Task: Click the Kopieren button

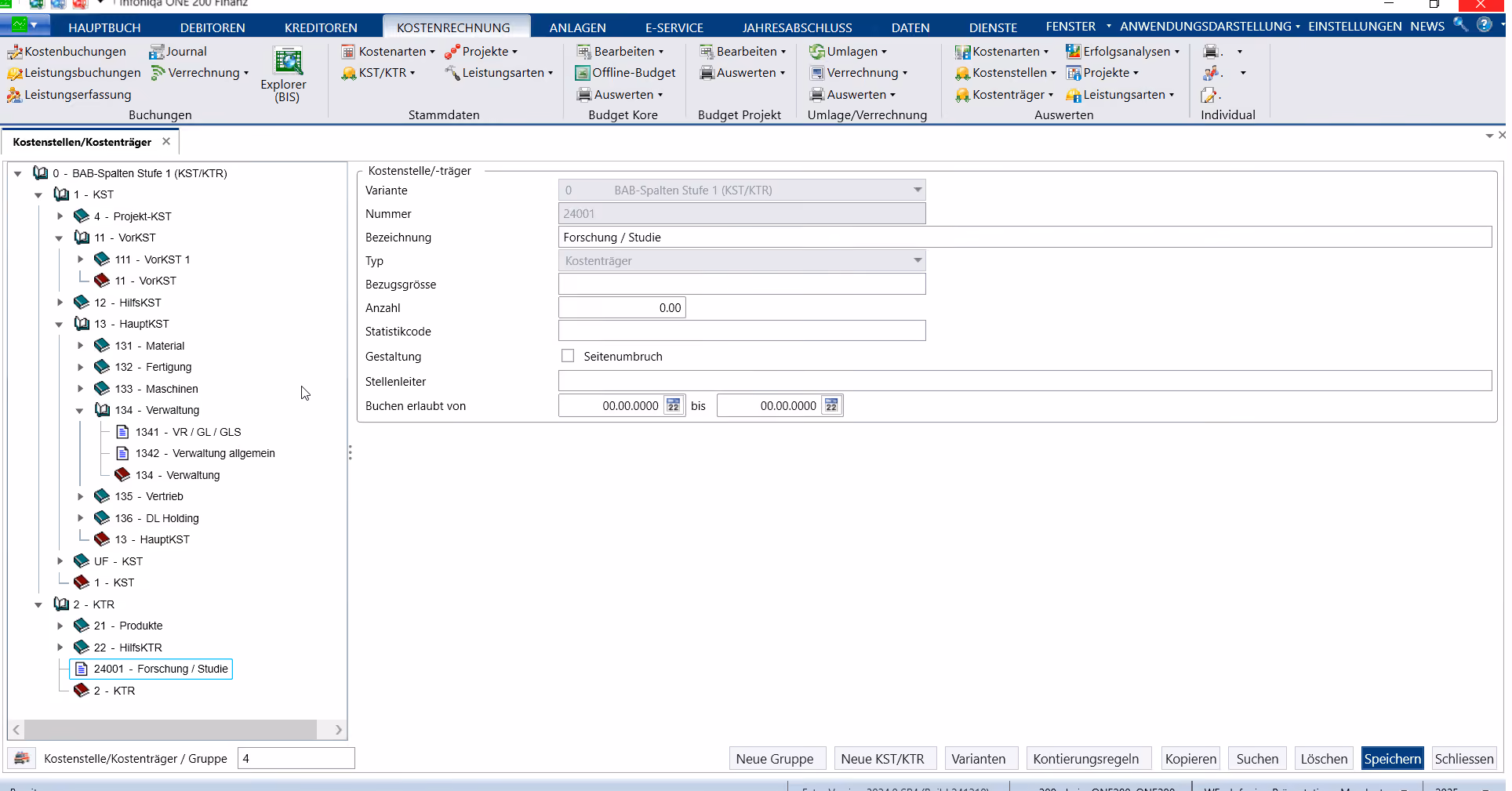Action: 1190,759
